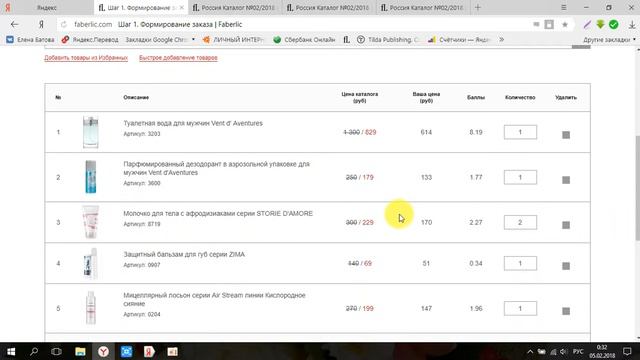
Task: Switch to the first Россия Каталог №02/2018 tab
Action: (x=235, y=7)
